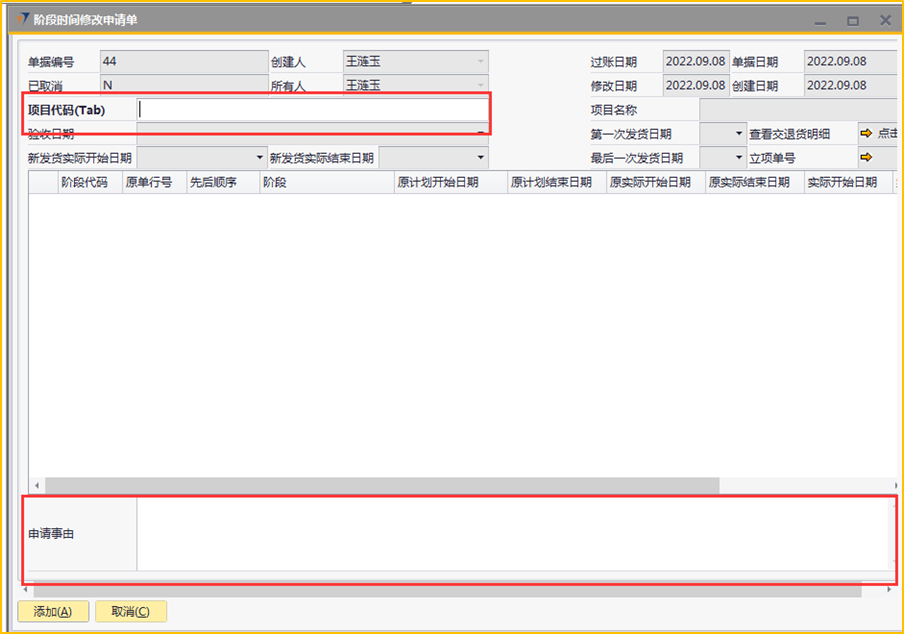Click the 阶段代码 column header
904x634 pixels.
pyautogui.click(x=84, y=182)
